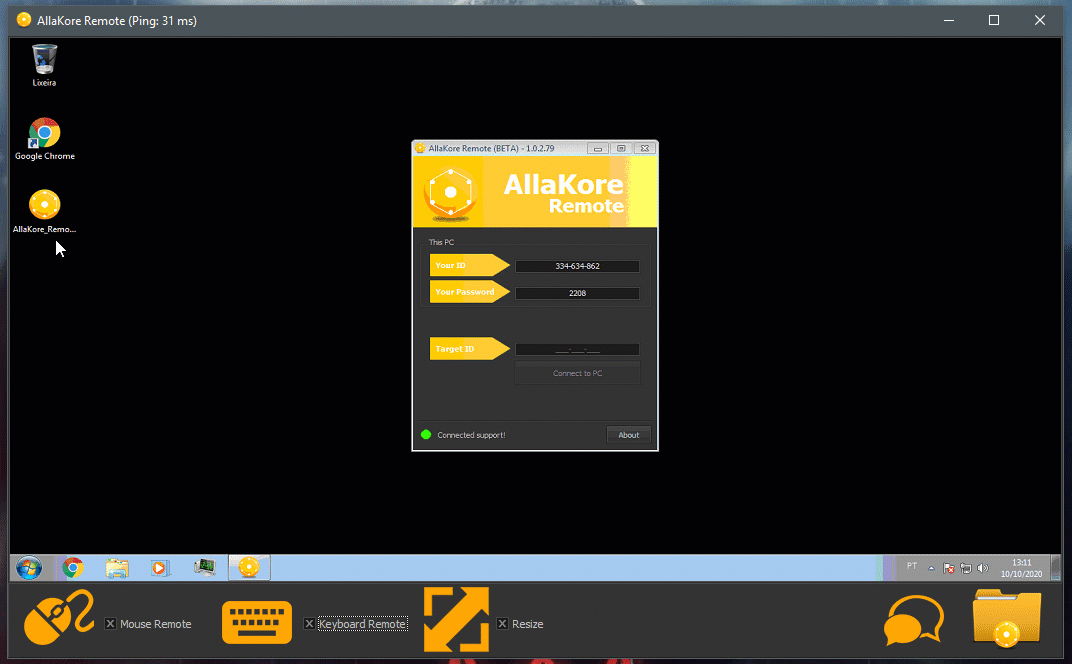The width and height of the screenshot is (1072, 664).
Task: Click the Your Password value 2208
Action: tap(577, 293)
